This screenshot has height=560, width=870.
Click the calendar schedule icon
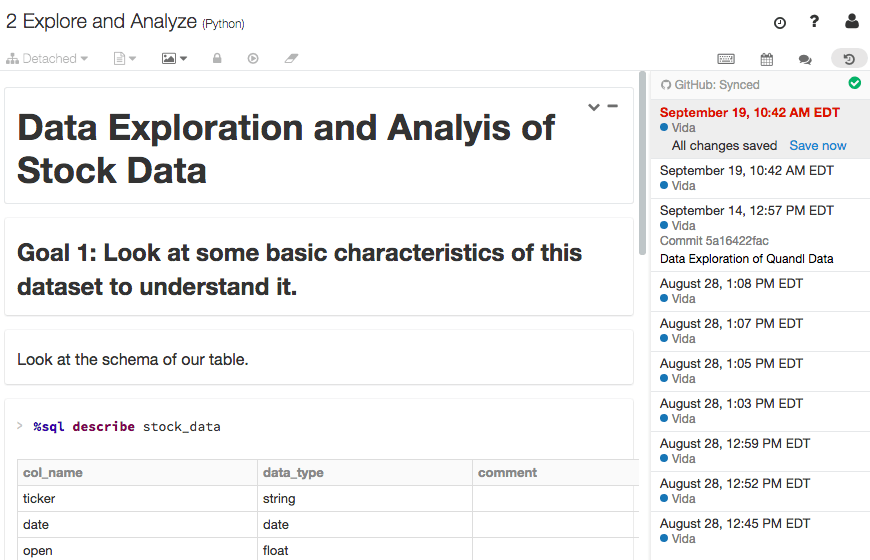tap(766, 59)
